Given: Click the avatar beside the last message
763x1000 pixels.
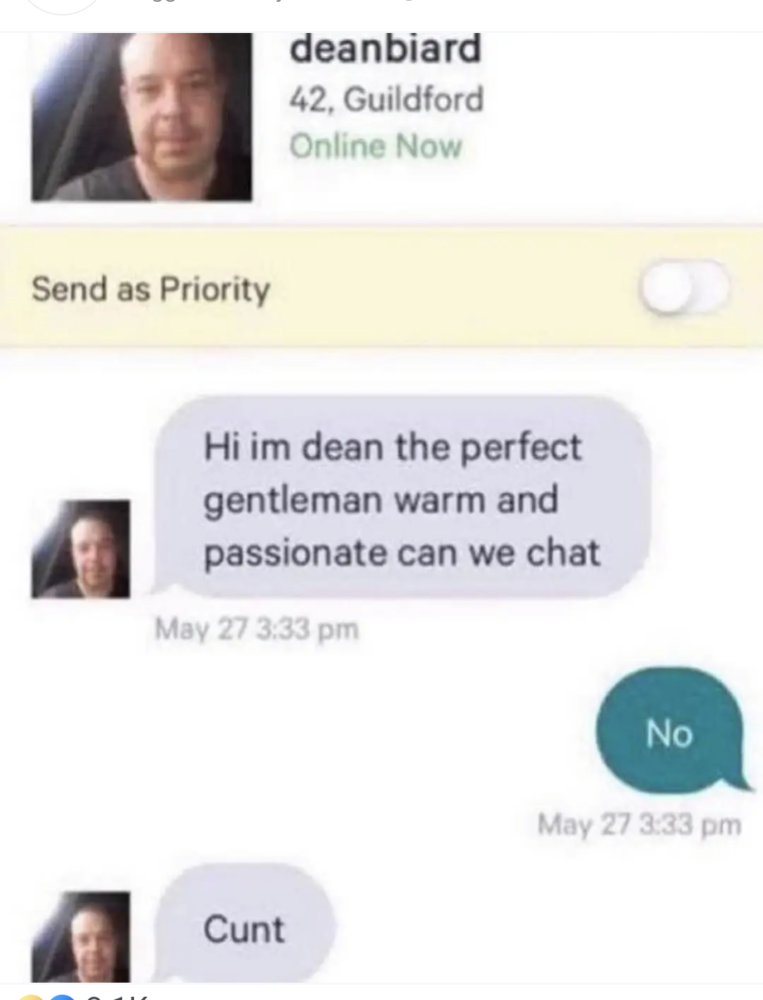Looking at the screenshot, I should coord(80,936).
